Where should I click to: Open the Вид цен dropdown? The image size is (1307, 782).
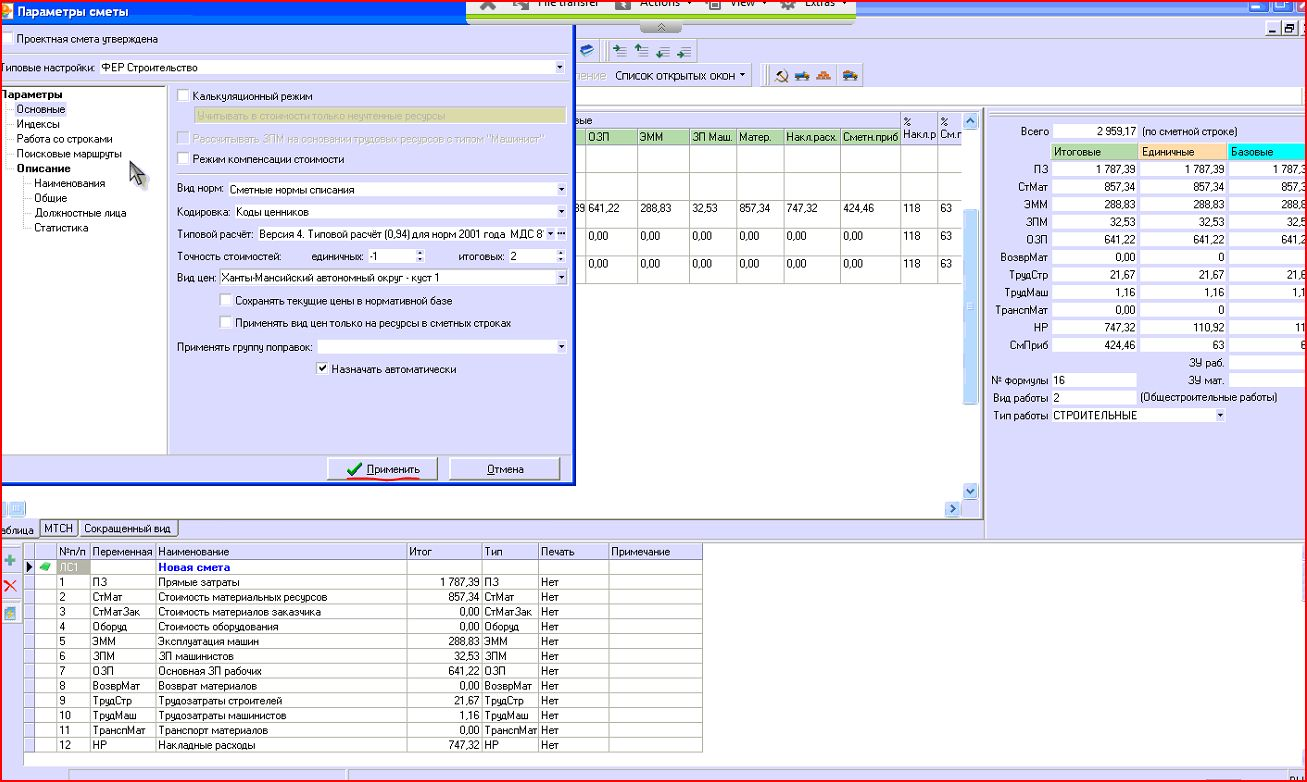[x=561, y=277]
